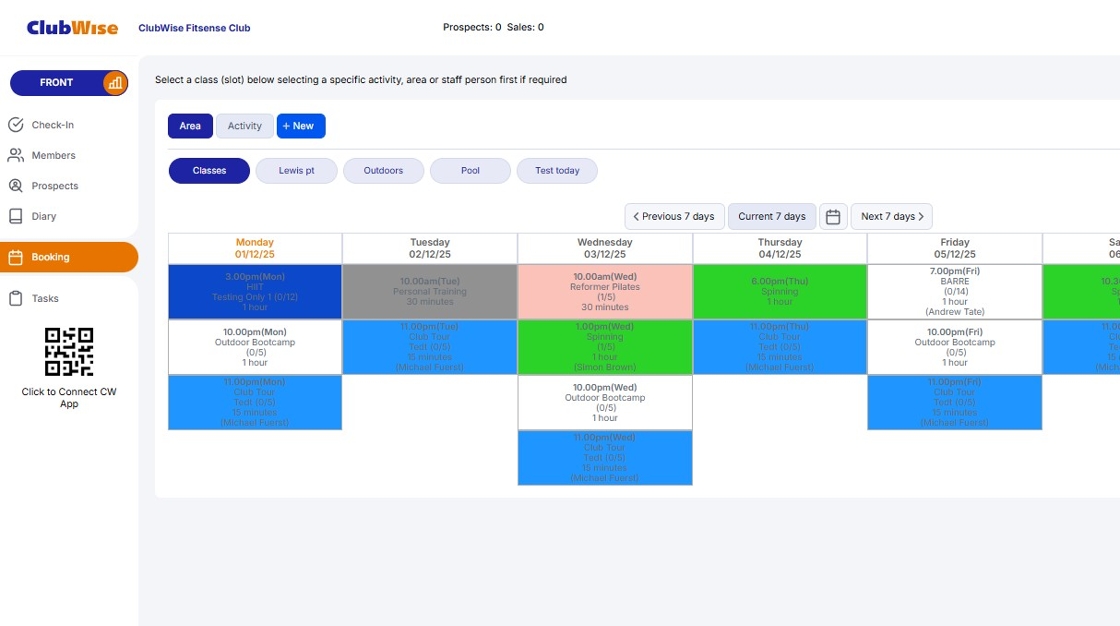Screen dimensions: 1120x626
Task: Click Current 7 days button
Action: pyautogui.click(x=771, y=217)
